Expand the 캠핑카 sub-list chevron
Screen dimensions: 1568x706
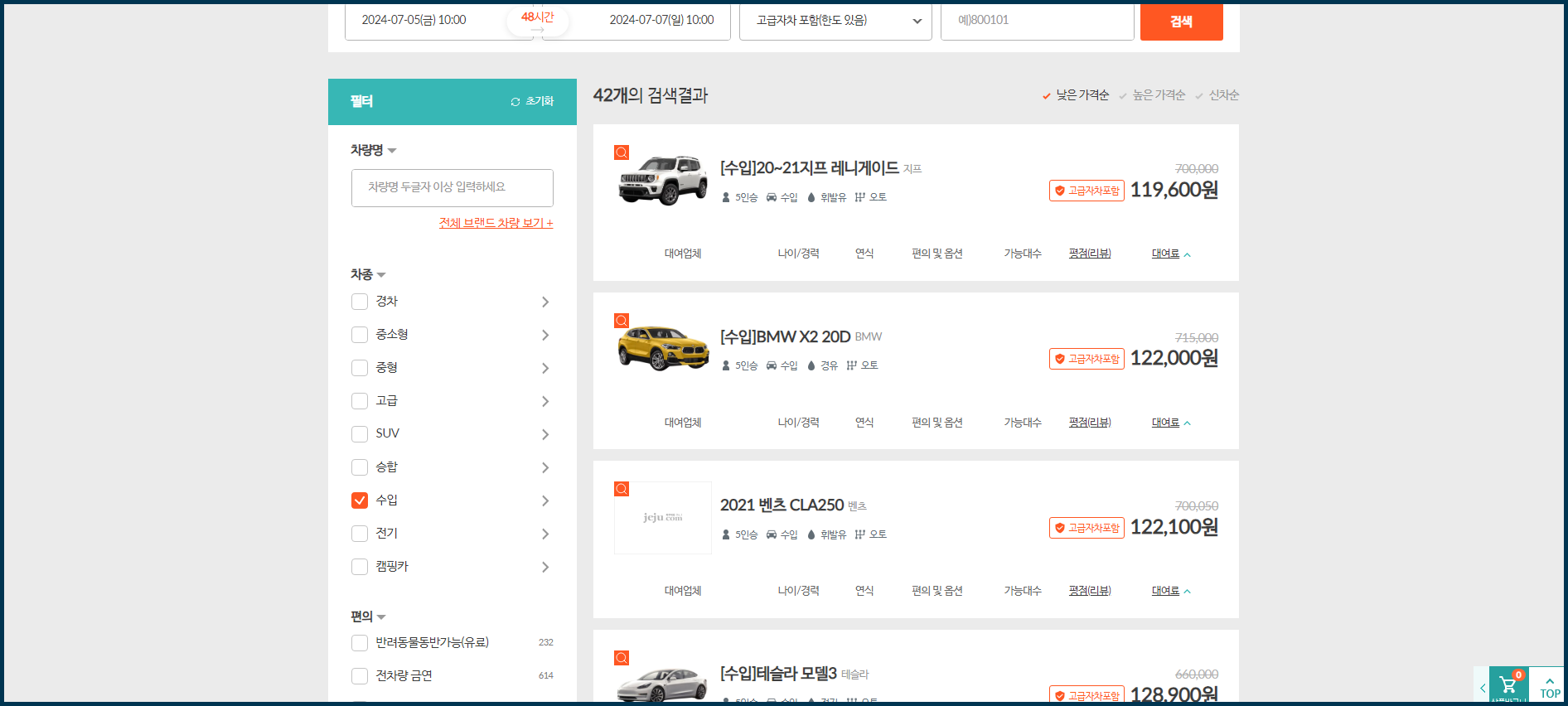(x=545, y=567)
